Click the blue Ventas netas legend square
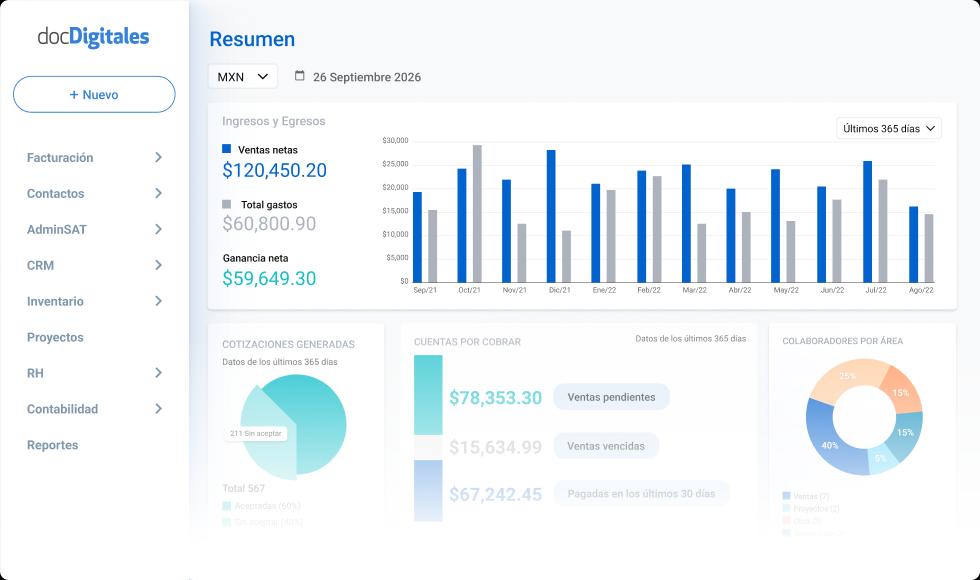Image resolution: width=980 pixels, height=580 pixels. [226, 149]
